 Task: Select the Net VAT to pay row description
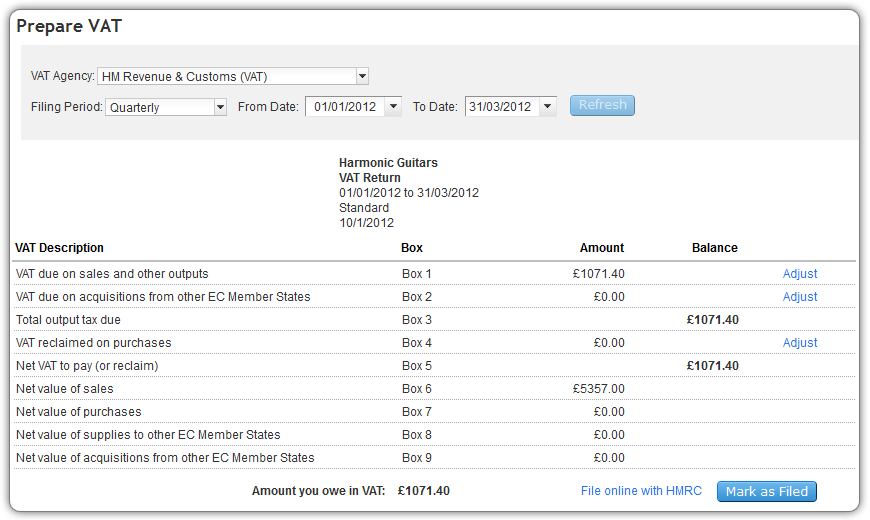pos(87,366)
